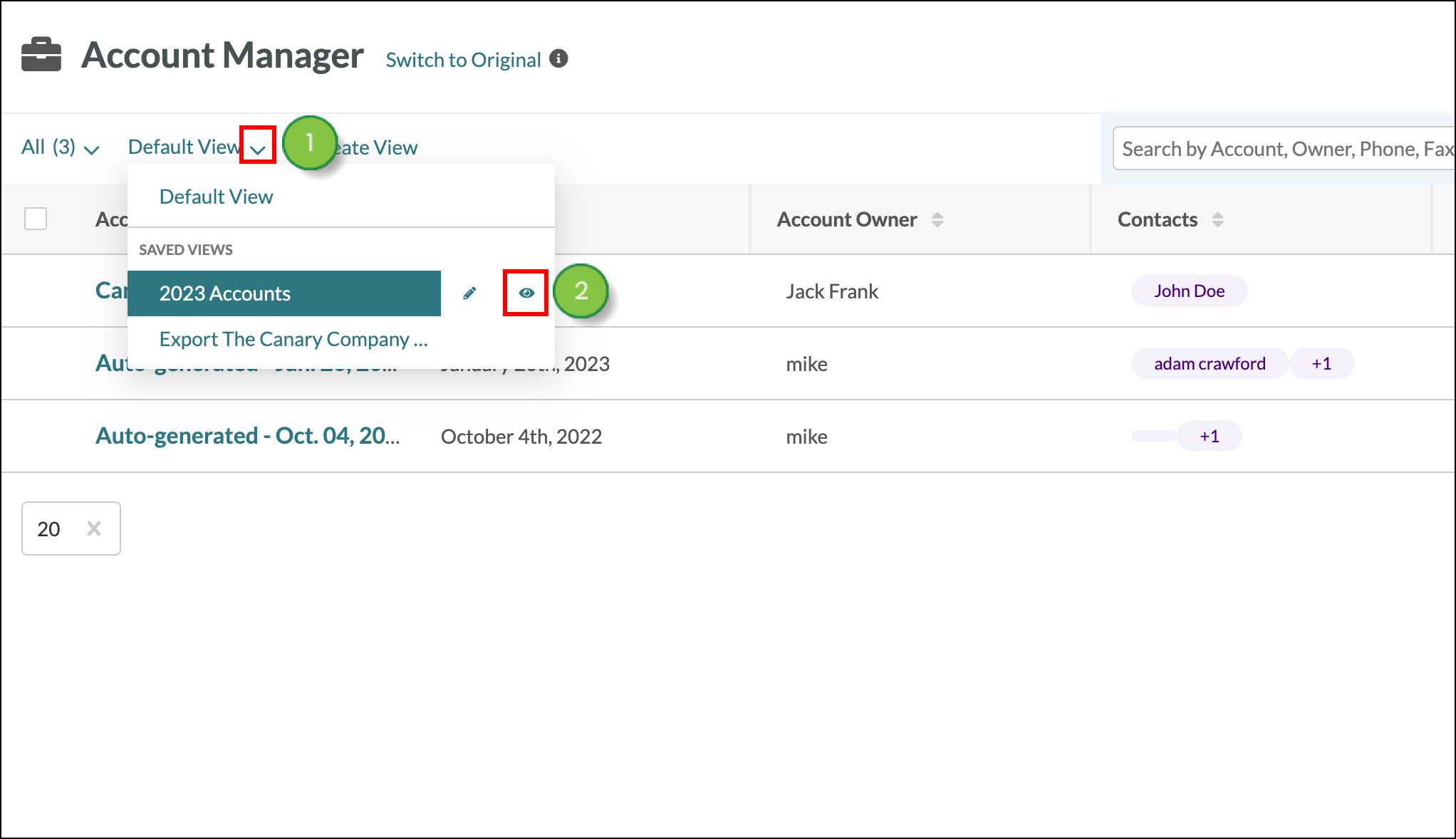Click mike owner in October 4th row
The width and height of the screenshot is (1456, 839).
807,437
